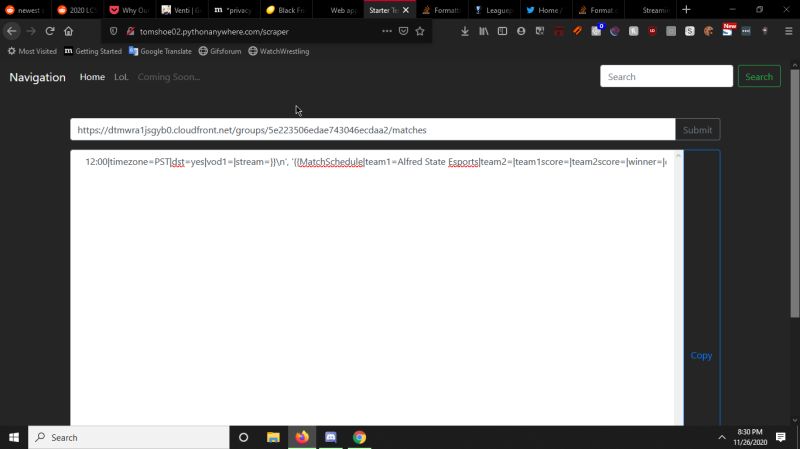
Task: Click the extension icon with New badge
Action: pyautogui.click(x=728, y=30)
